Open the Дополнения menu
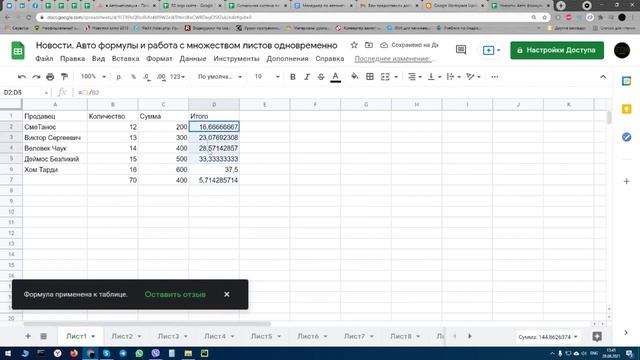 point(287,59)
